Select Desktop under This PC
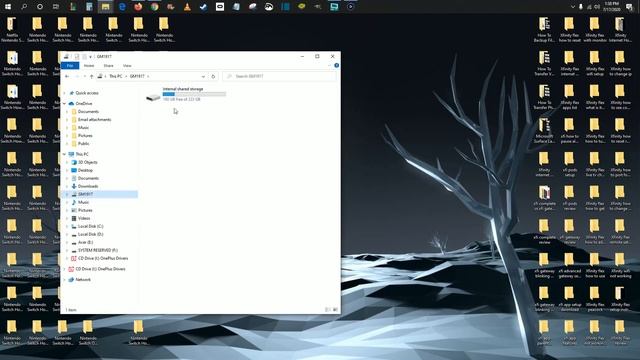 click(85, 170)
